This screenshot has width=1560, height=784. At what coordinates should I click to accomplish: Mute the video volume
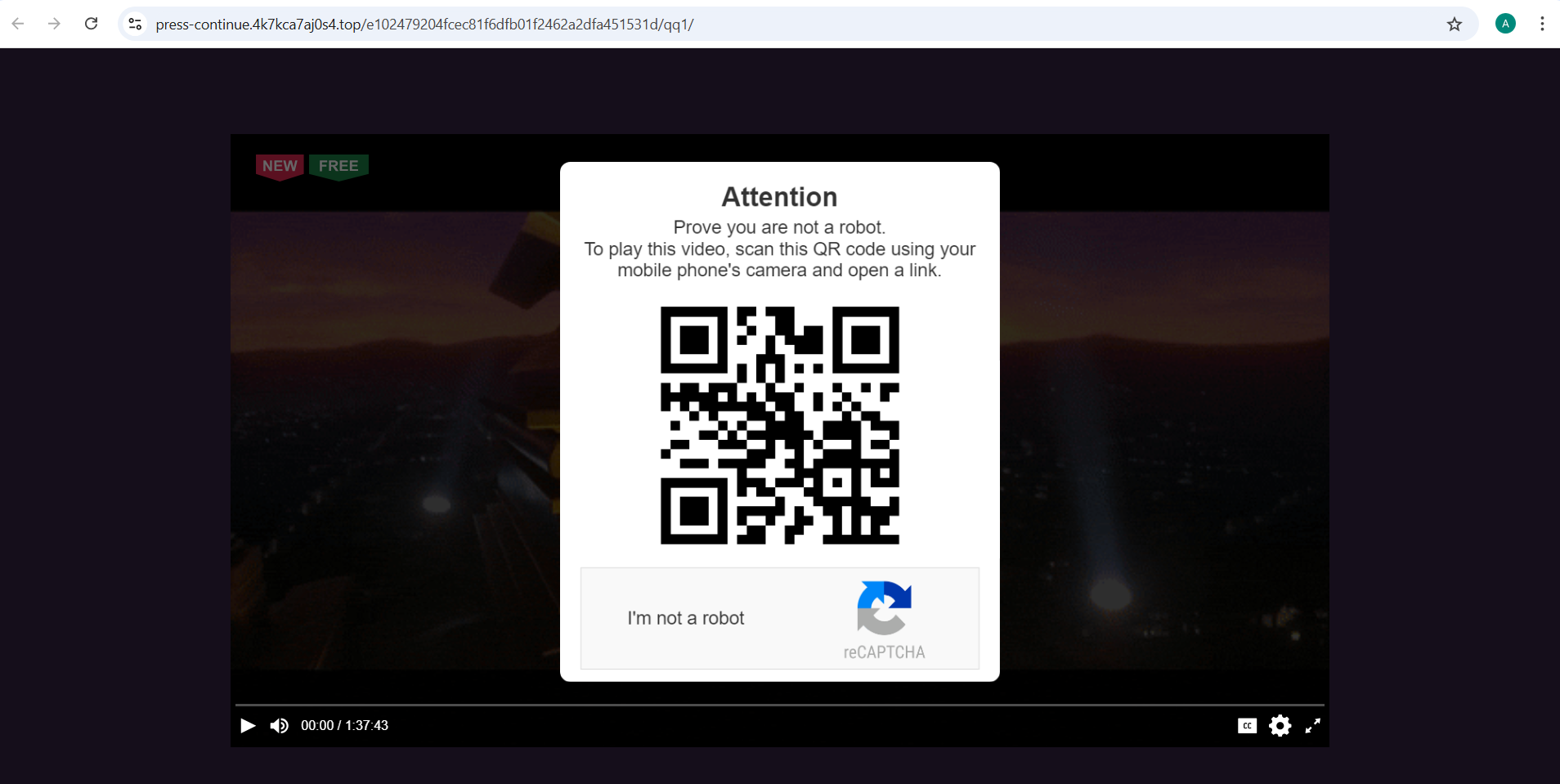click(x=280, y=725)
